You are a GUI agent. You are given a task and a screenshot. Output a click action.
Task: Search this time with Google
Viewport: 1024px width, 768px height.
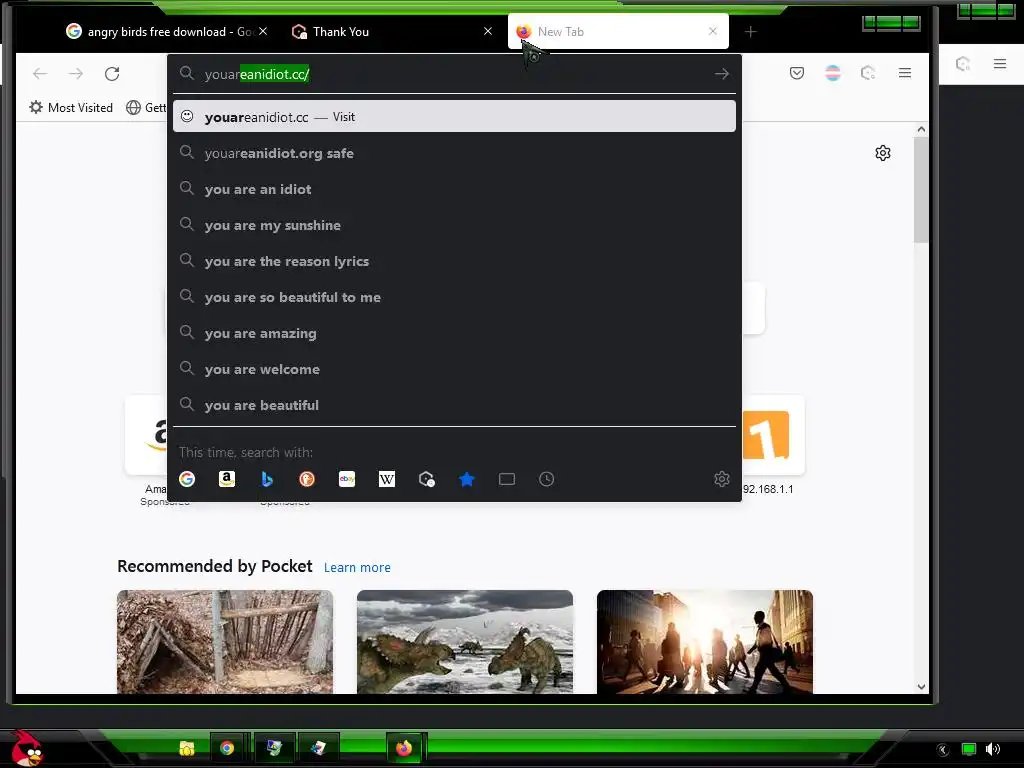click(x=187, y=479)
